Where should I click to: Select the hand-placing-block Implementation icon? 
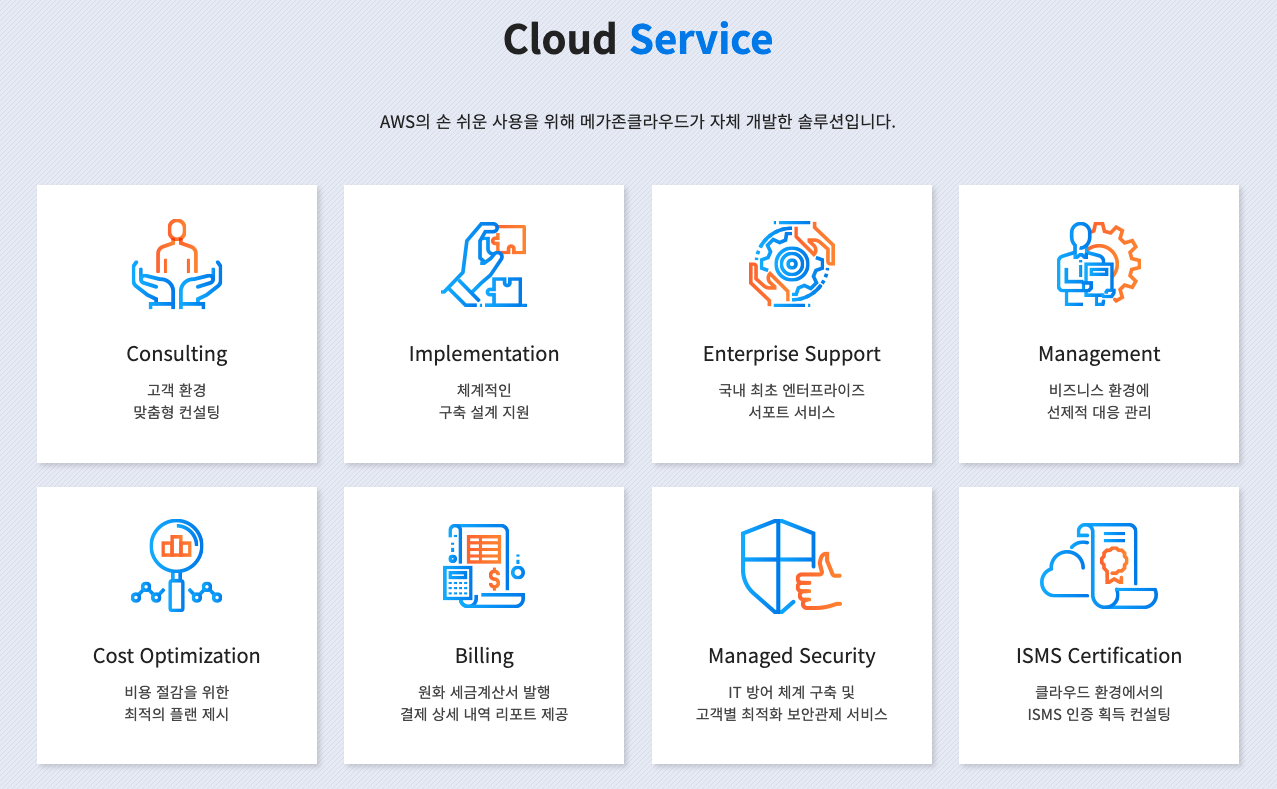click(x=484, y=260)
